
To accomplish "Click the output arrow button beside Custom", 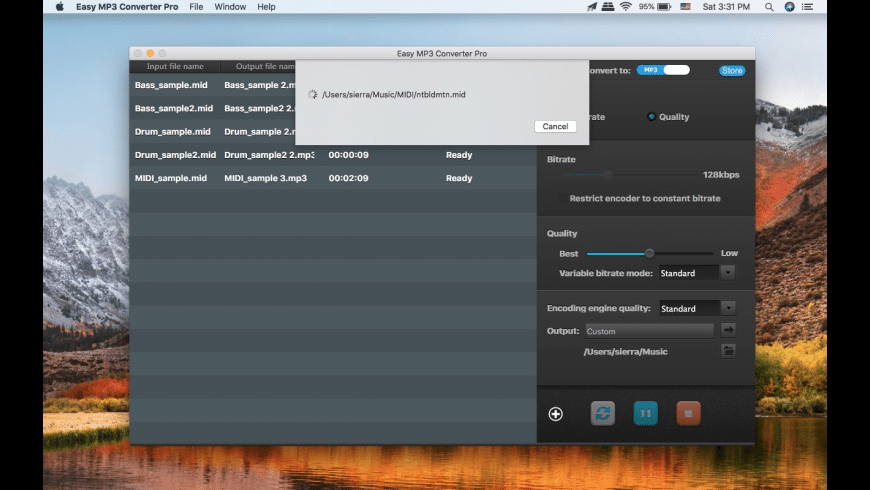I will (x=728, y=330).
